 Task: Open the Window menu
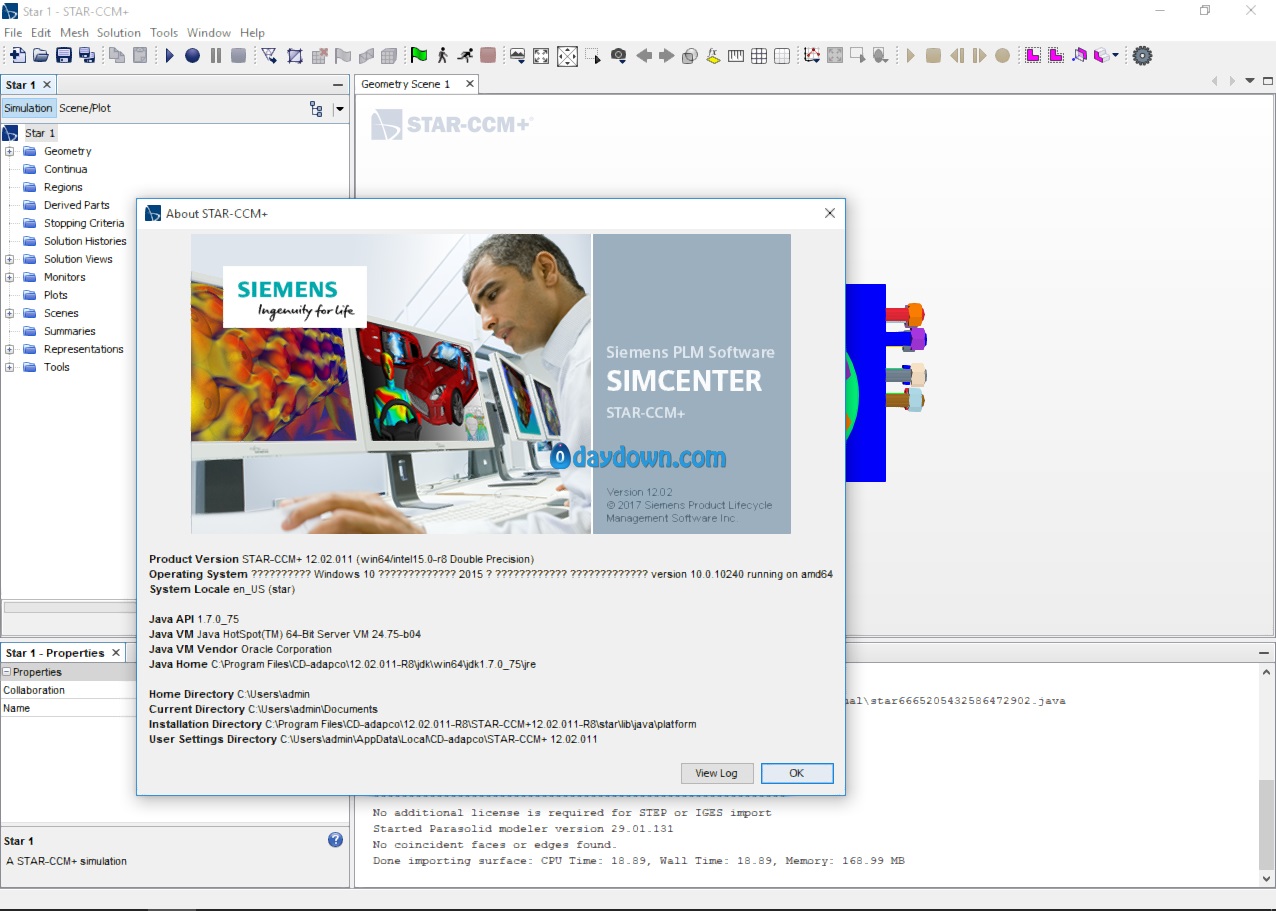point(209,33)
